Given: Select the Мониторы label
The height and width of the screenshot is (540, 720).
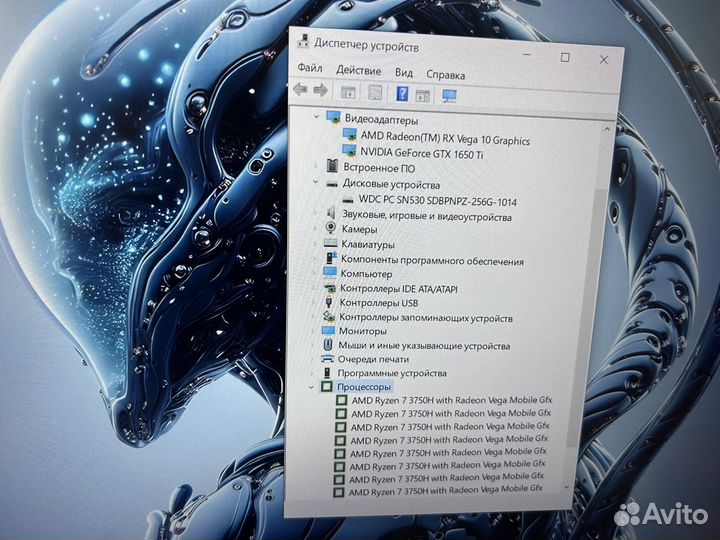Looking at the screenshot, I should [363, 331].
